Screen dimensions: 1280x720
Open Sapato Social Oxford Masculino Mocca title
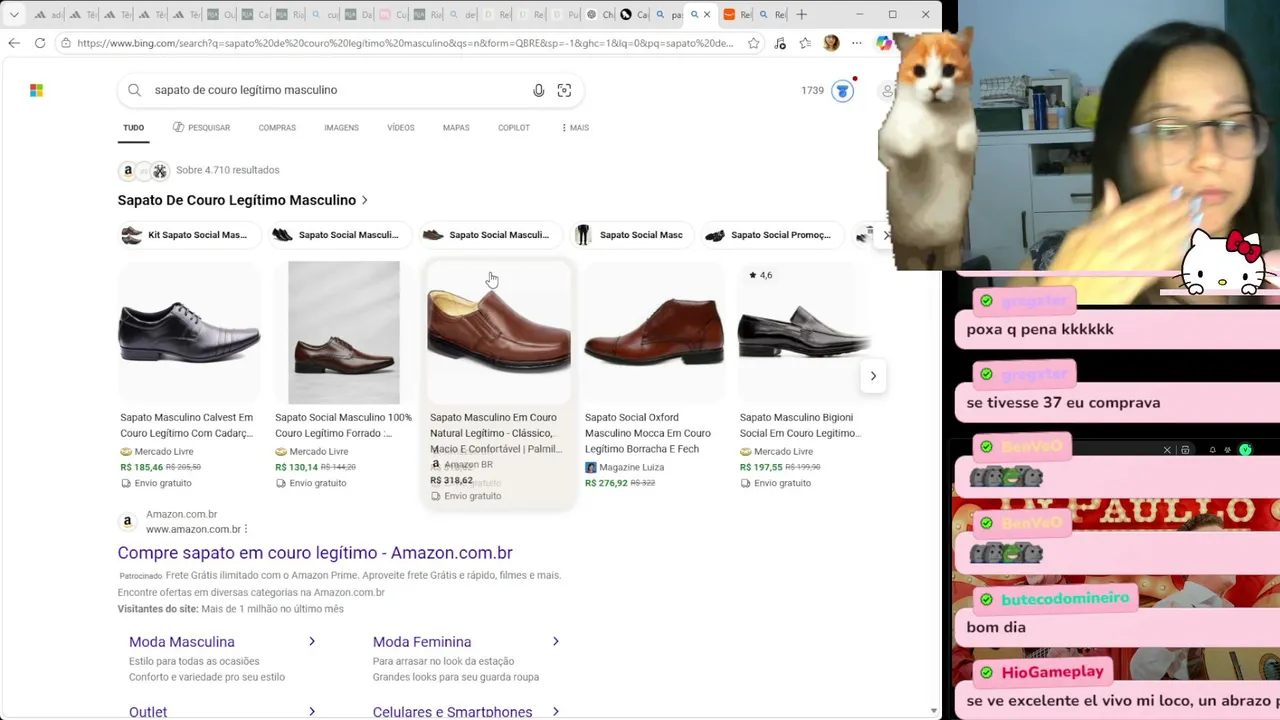[648, 433]
